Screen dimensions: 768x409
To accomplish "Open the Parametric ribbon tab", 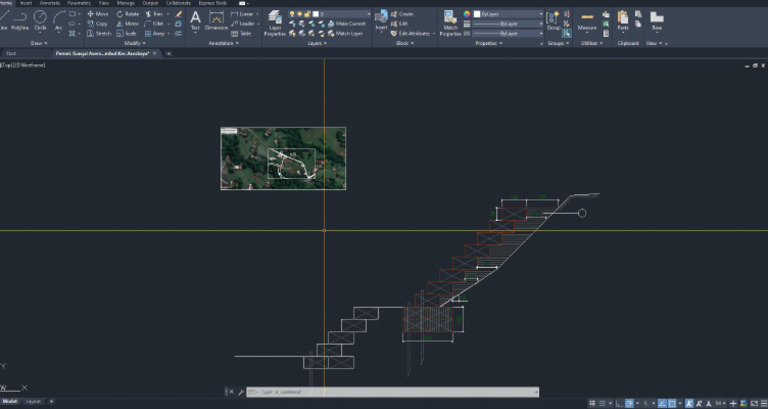I will click(79, 3).
